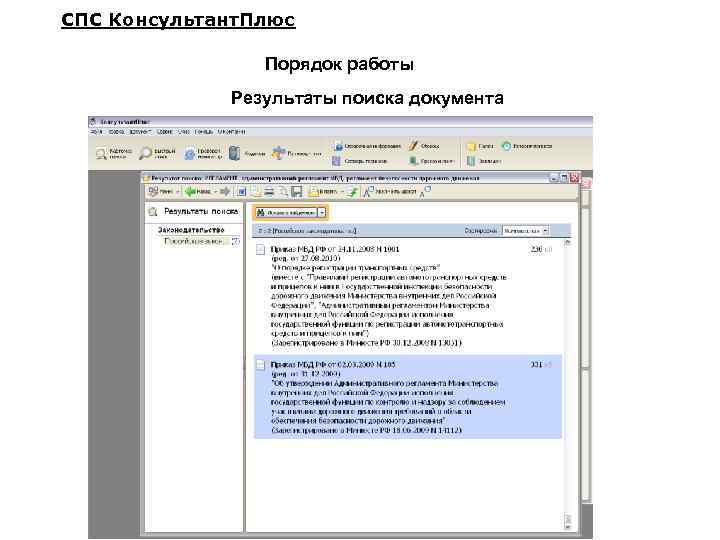Open the Кодексы books icon

[x=235, y=153]
